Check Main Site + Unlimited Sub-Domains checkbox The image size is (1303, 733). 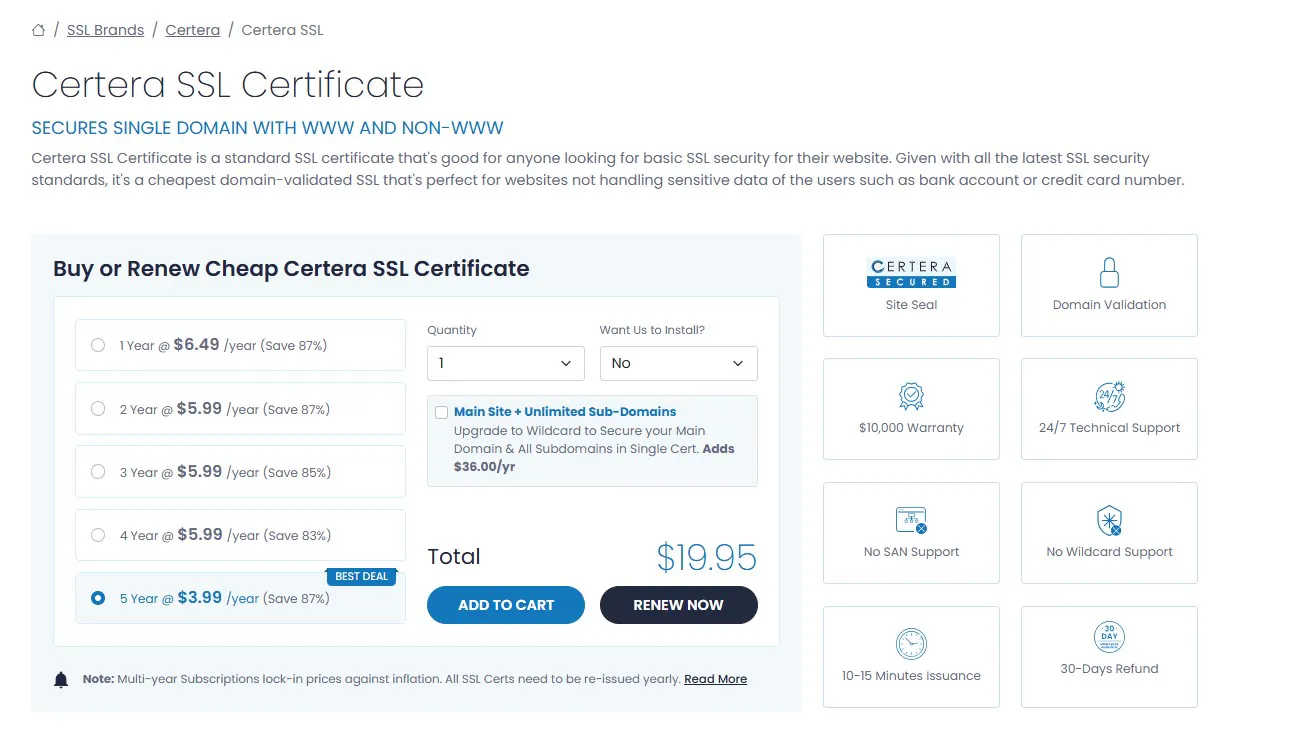click(x=442, y=412)
